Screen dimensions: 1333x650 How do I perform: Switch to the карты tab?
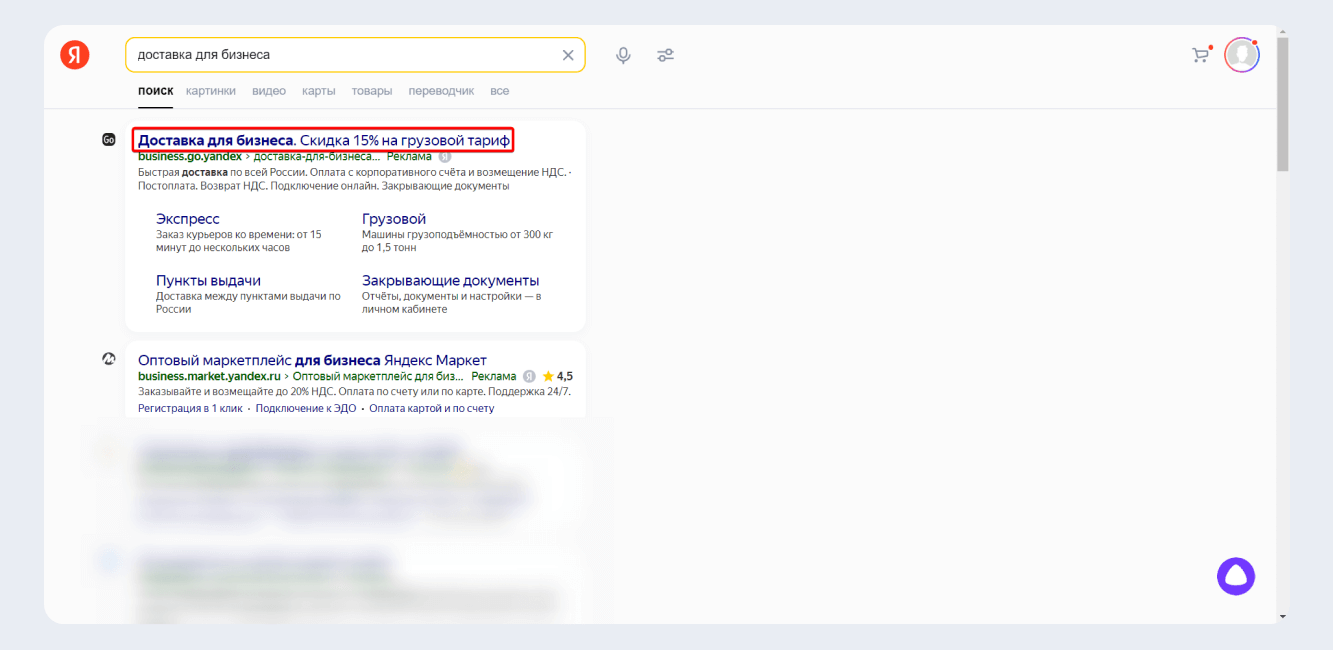[319, 91]
